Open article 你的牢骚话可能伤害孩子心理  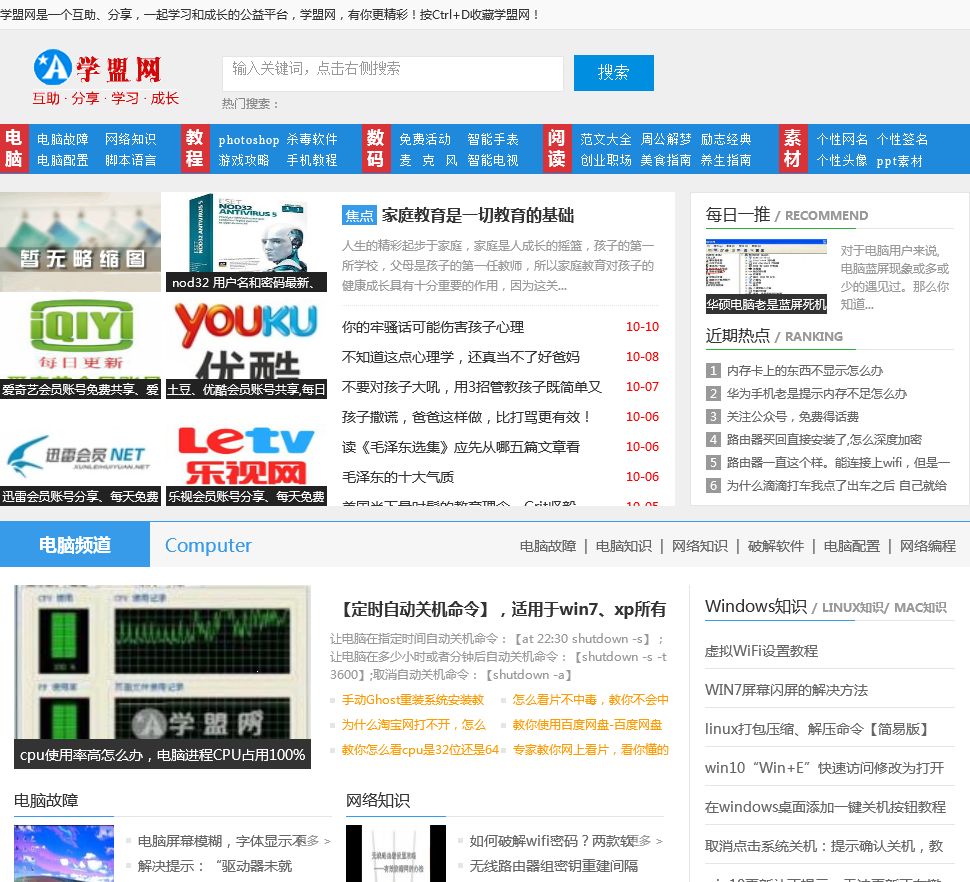pyautogui.click(x=433, y=327)
